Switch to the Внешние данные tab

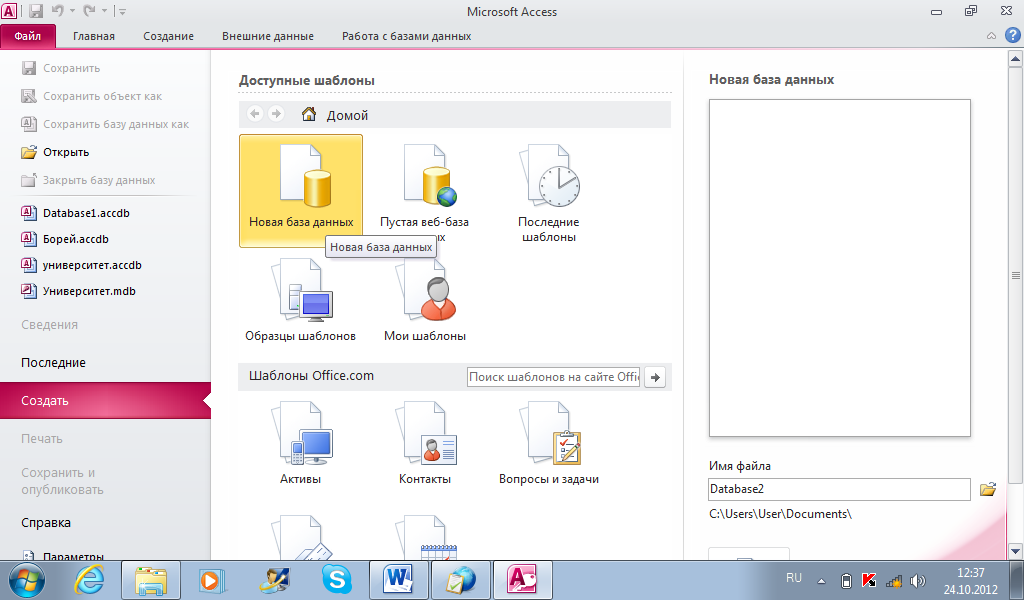click(x=268, y=36)
